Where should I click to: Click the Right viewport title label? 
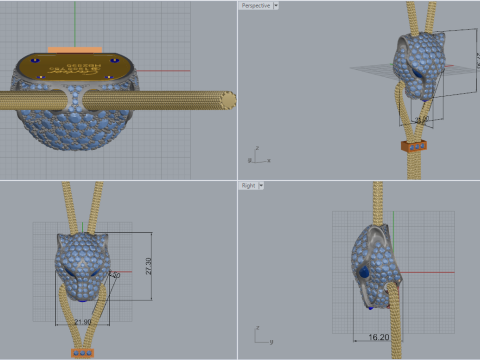248,186
